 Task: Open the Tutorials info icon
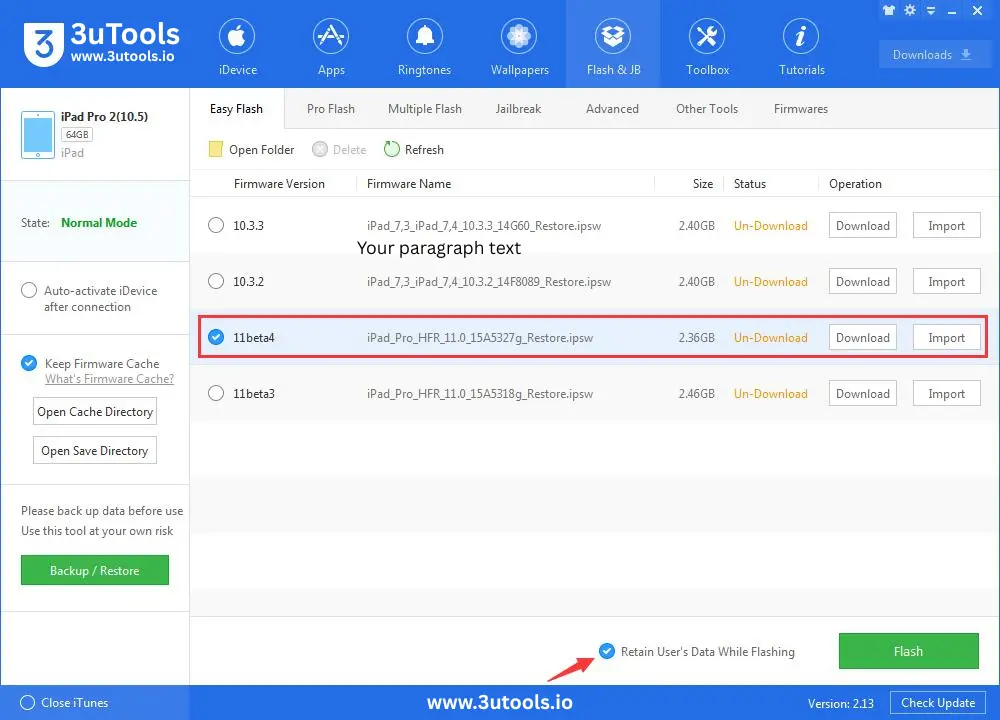click(801, 38)
